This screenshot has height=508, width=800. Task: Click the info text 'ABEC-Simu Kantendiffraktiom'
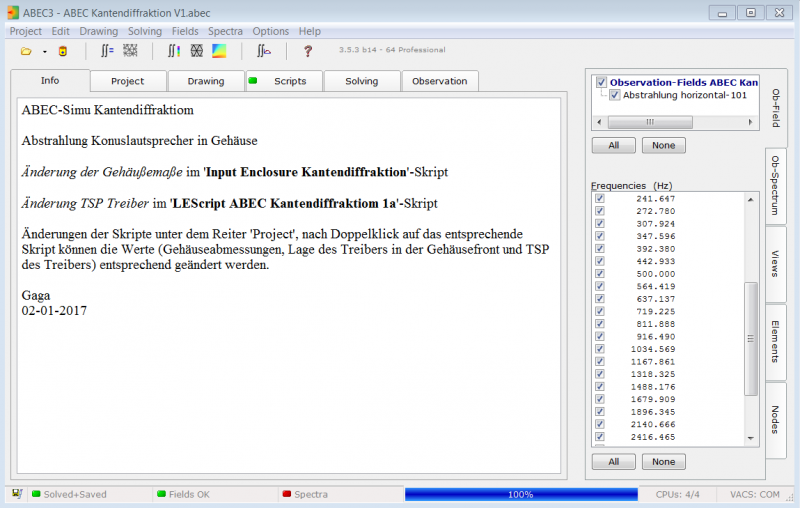(108, 110)
